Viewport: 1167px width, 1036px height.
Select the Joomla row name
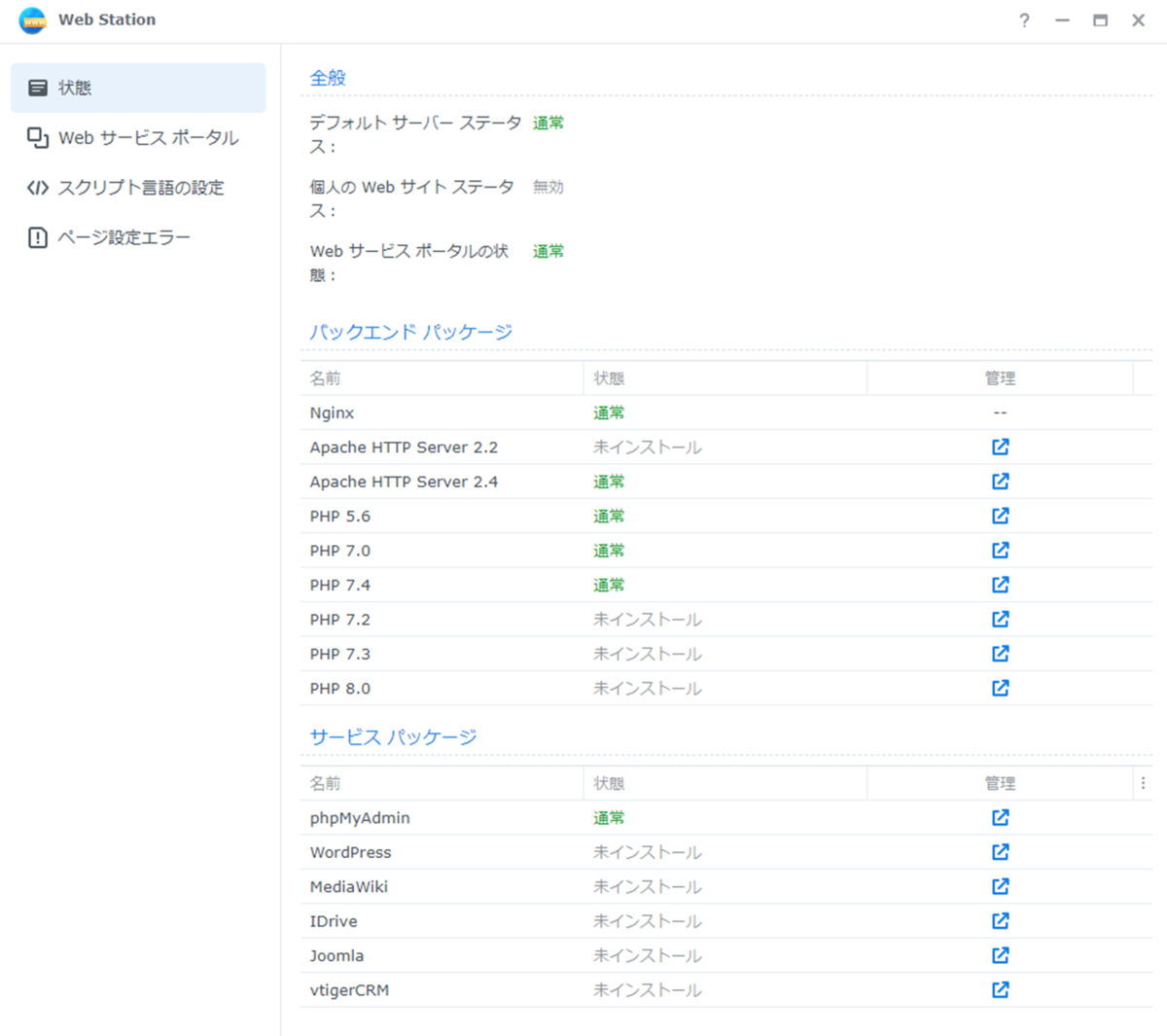pyautogui.click(x=336, y=955)
